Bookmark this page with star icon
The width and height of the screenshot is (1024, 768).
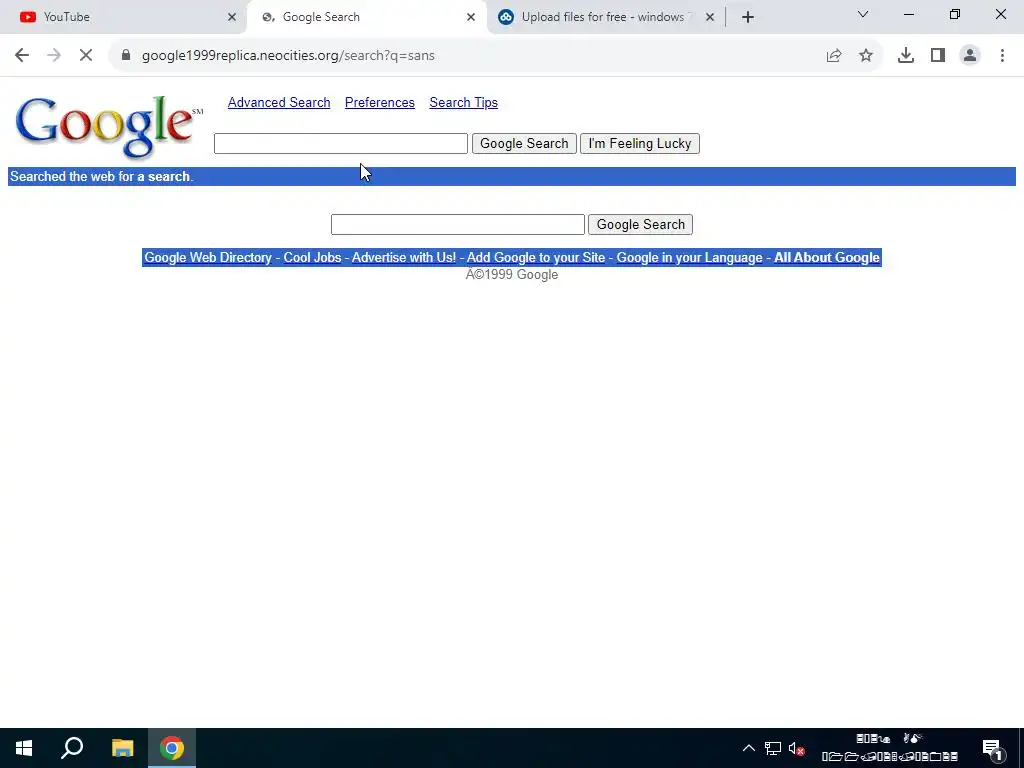coord(866,56)
